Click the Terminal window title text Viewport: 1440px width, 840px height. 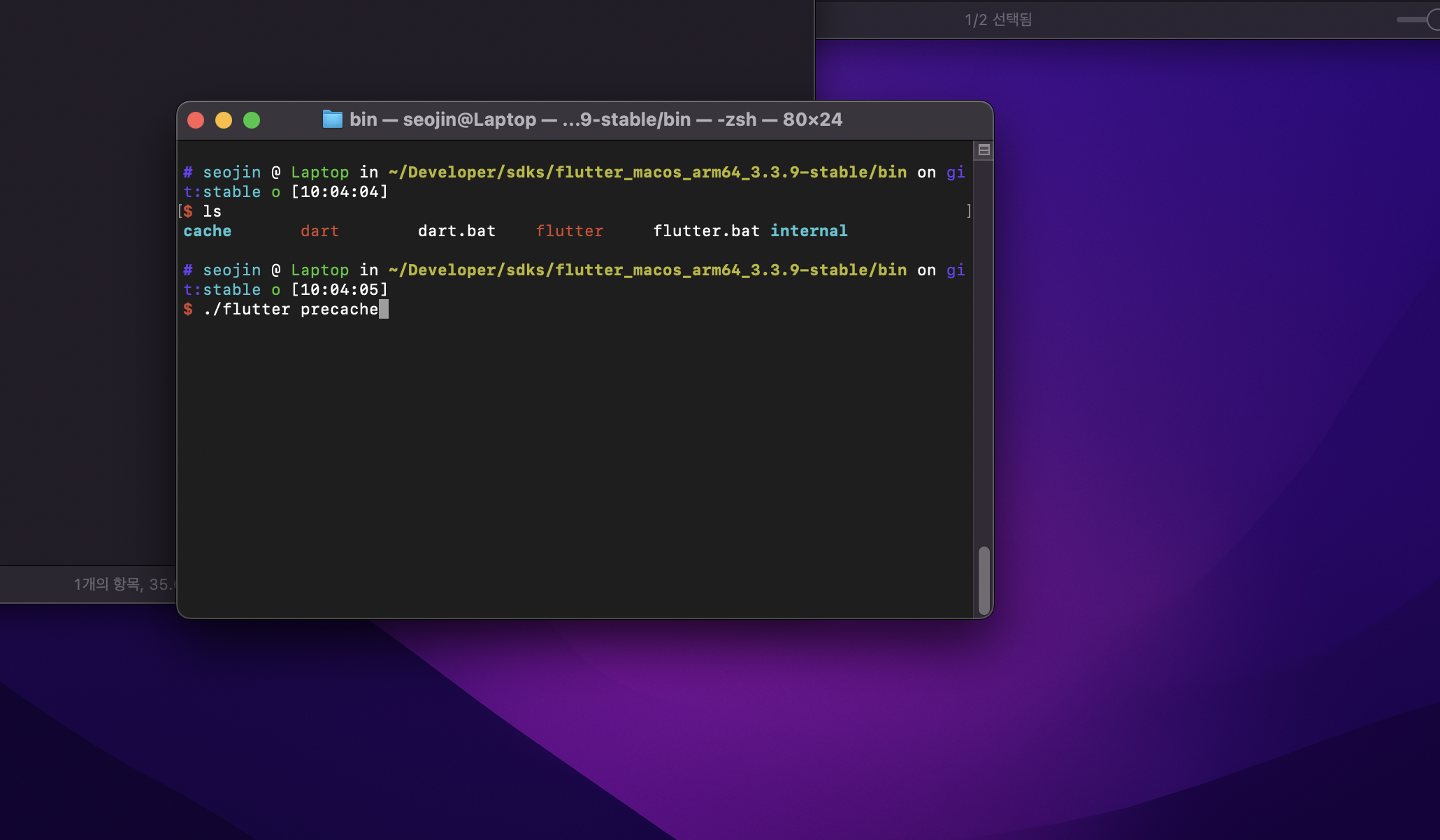[596, 120]
